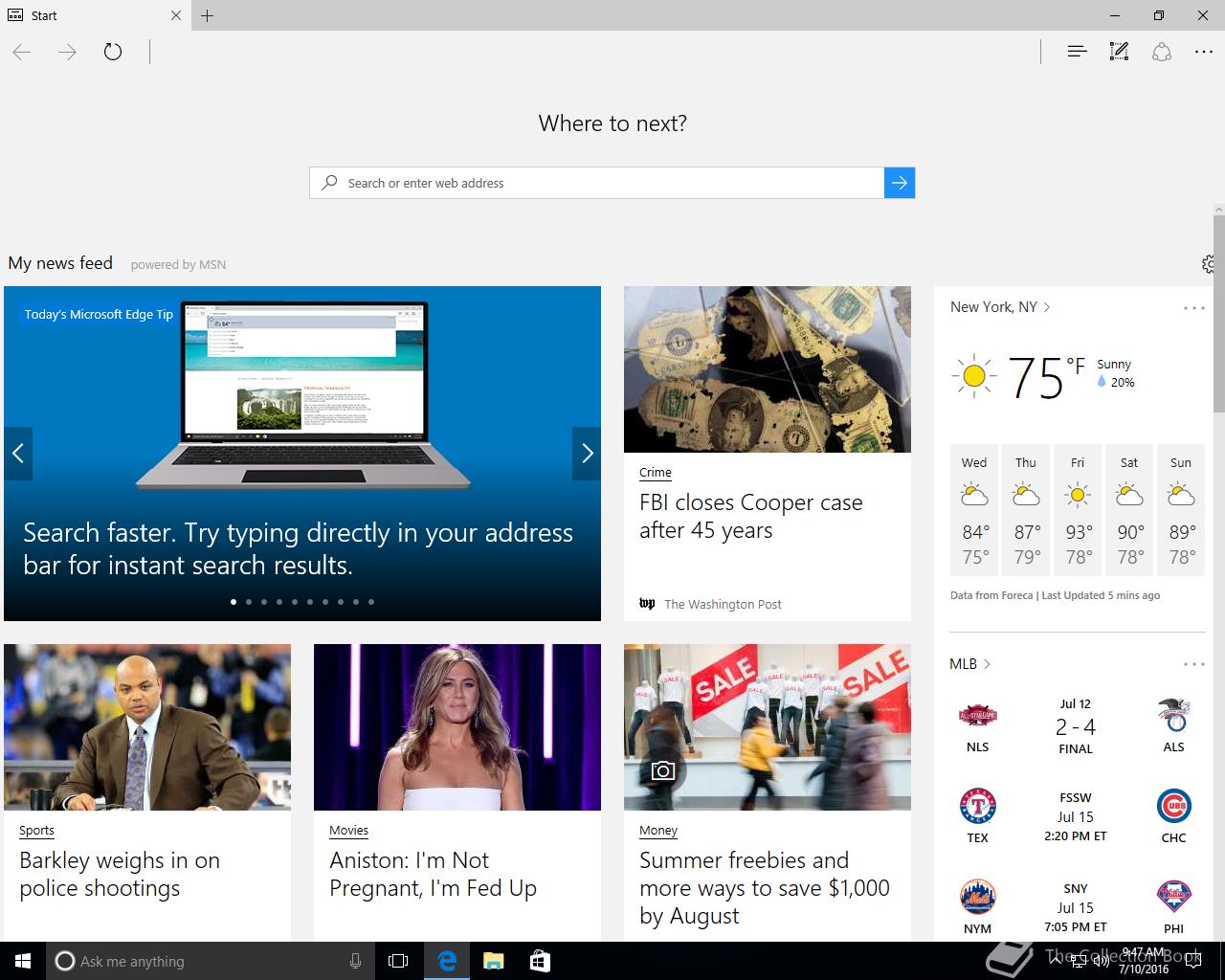The height and width of the screenshot is (980, 1225).
Task: Open the Windows Store taskbar icon
Action: [x=540, y=961]
